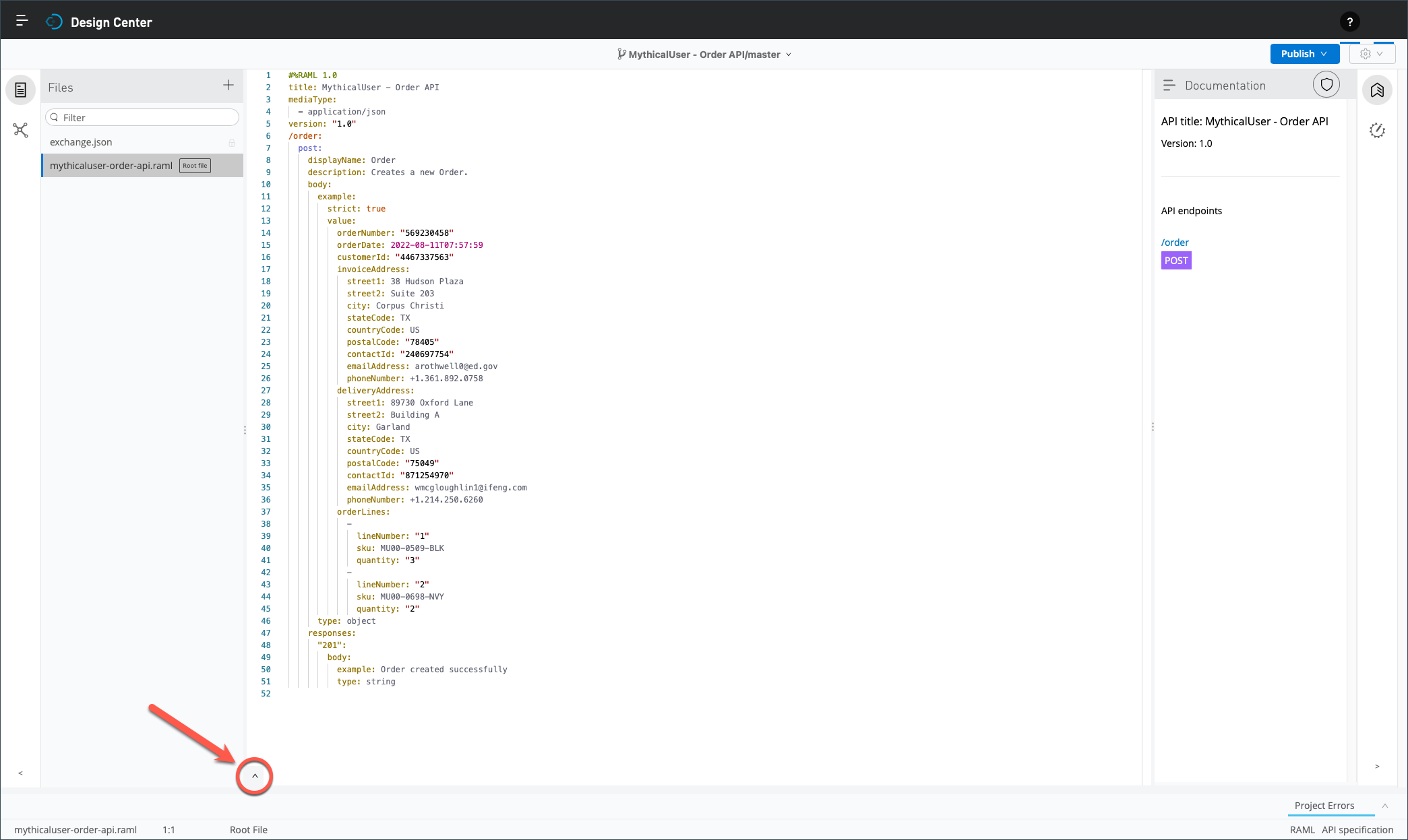Click the API title text in Documentation
This screenshot has height=840, width=1408.
[1244, 121]
